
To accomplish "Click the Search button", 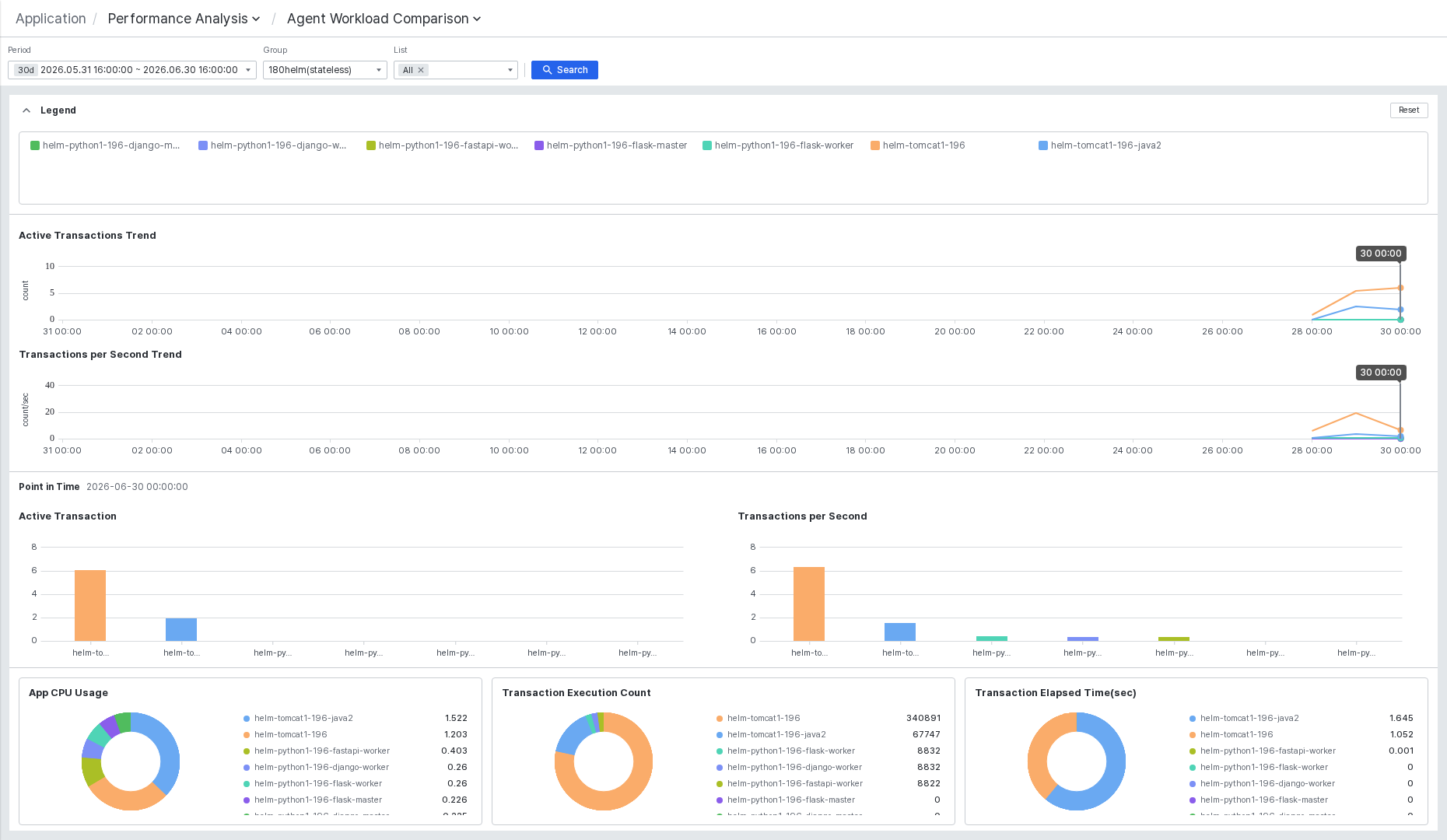I will click(x=565, y=70).
